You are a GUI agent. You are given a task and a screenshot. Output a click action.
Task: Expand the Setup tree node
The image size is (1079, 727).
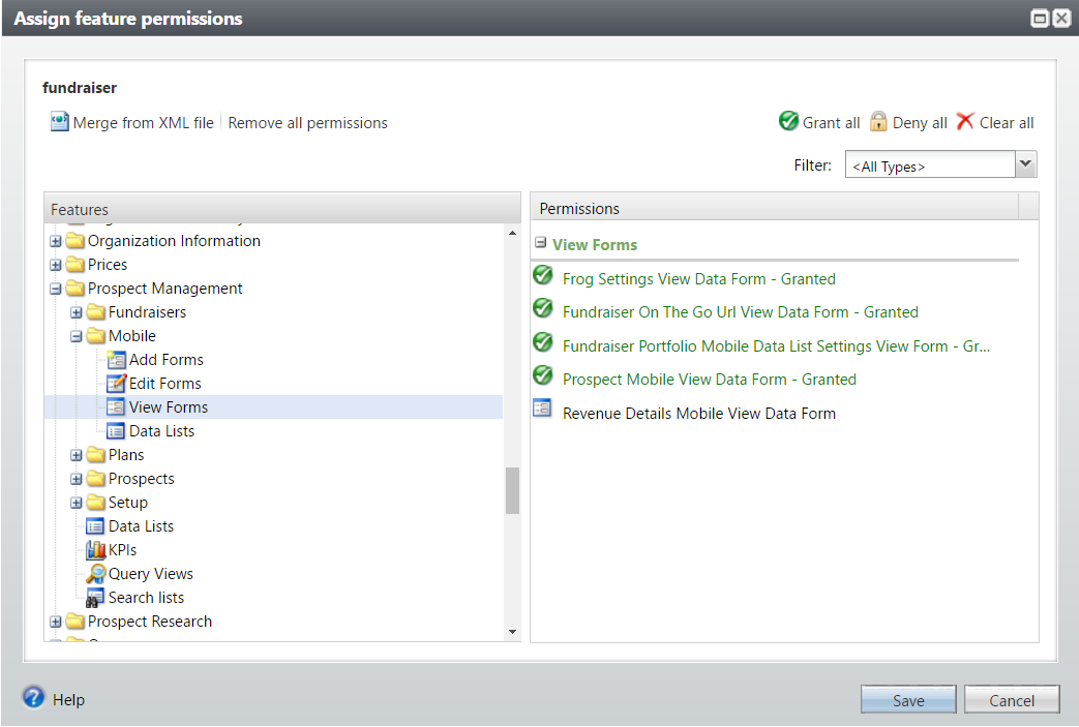pyautogui.click(x=76, y=503)
